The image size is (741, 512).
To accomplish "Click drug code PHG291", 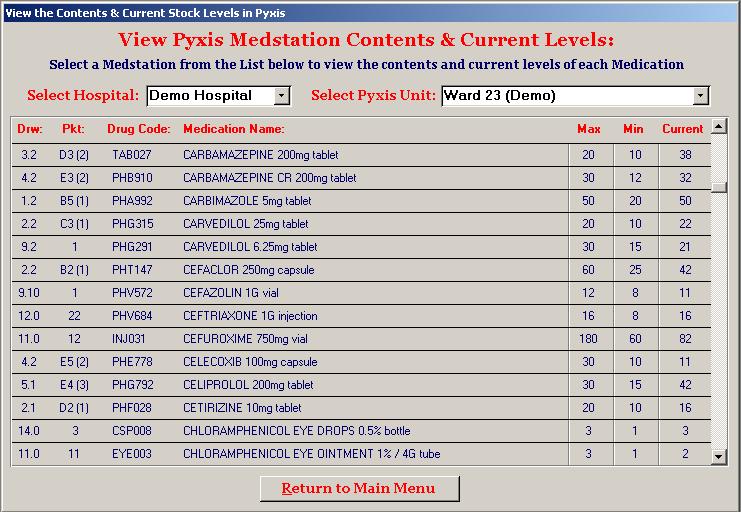I will [x=133, y=247].
